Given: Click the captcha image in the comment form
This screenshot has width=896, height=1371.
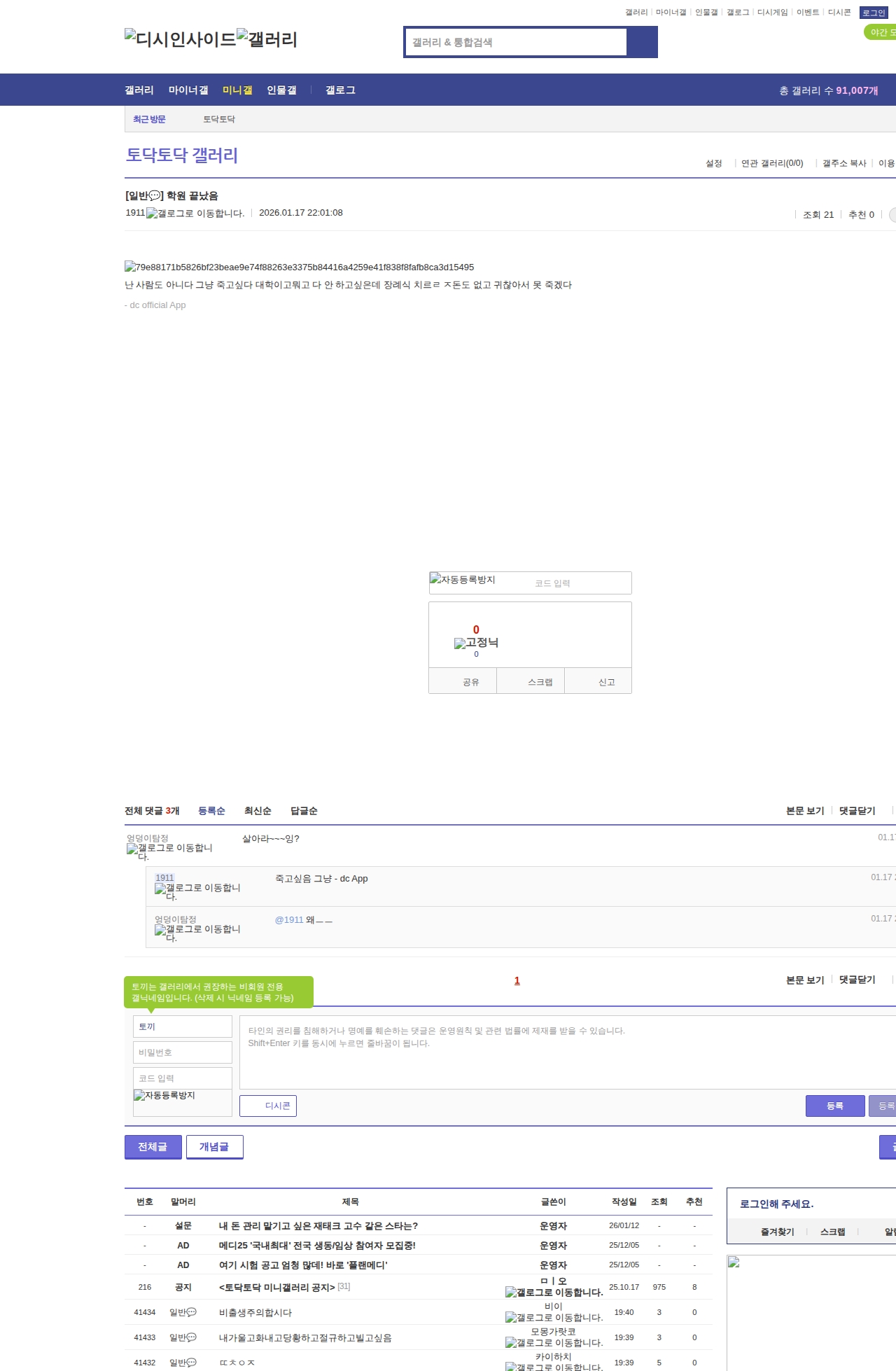Looking at the screenshot, I should click(164, 1096).
